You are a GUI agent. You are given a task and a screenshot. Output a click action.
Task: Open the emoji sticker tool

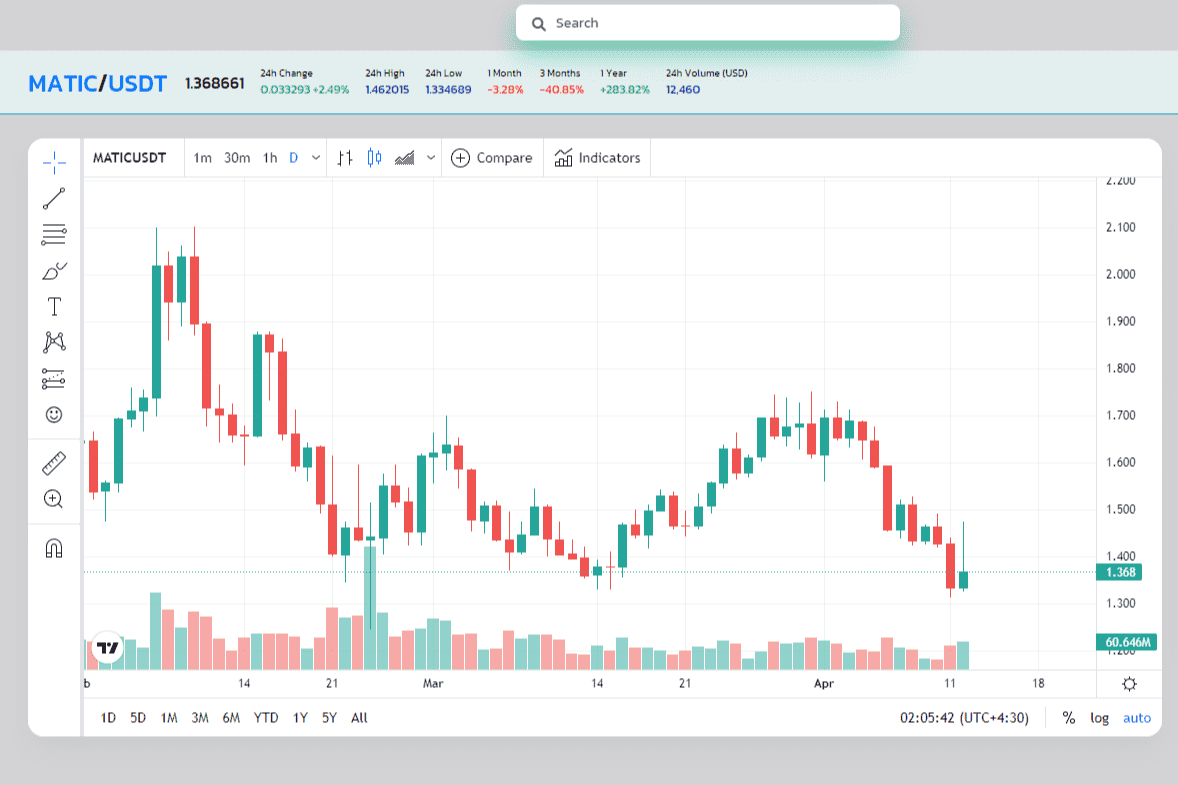54,413
